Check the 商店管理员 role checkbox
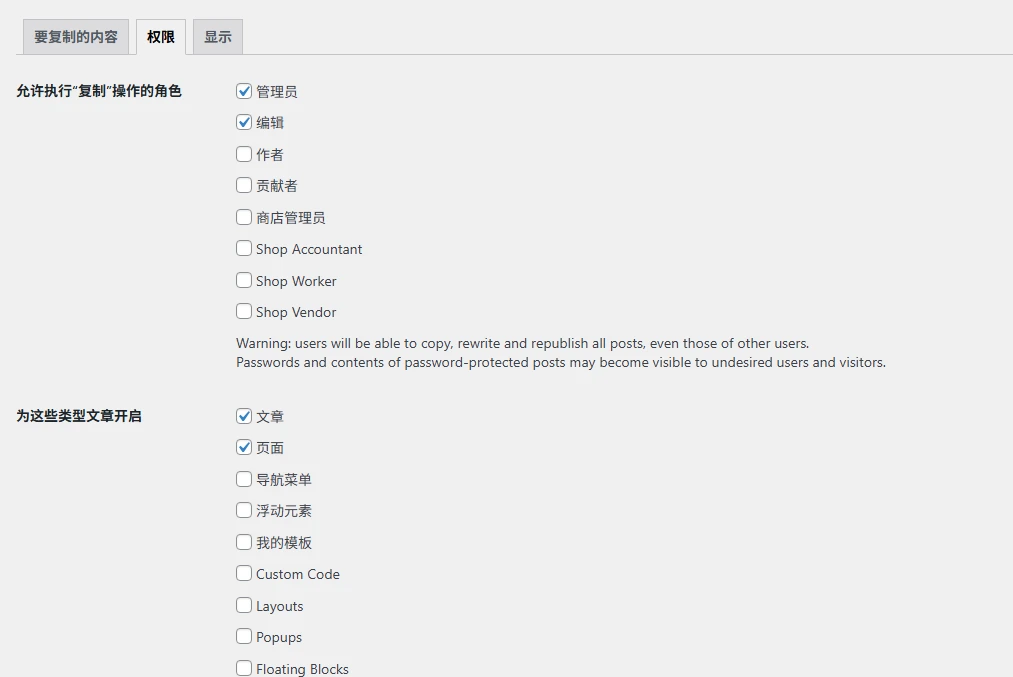 (x=244, y=217)
